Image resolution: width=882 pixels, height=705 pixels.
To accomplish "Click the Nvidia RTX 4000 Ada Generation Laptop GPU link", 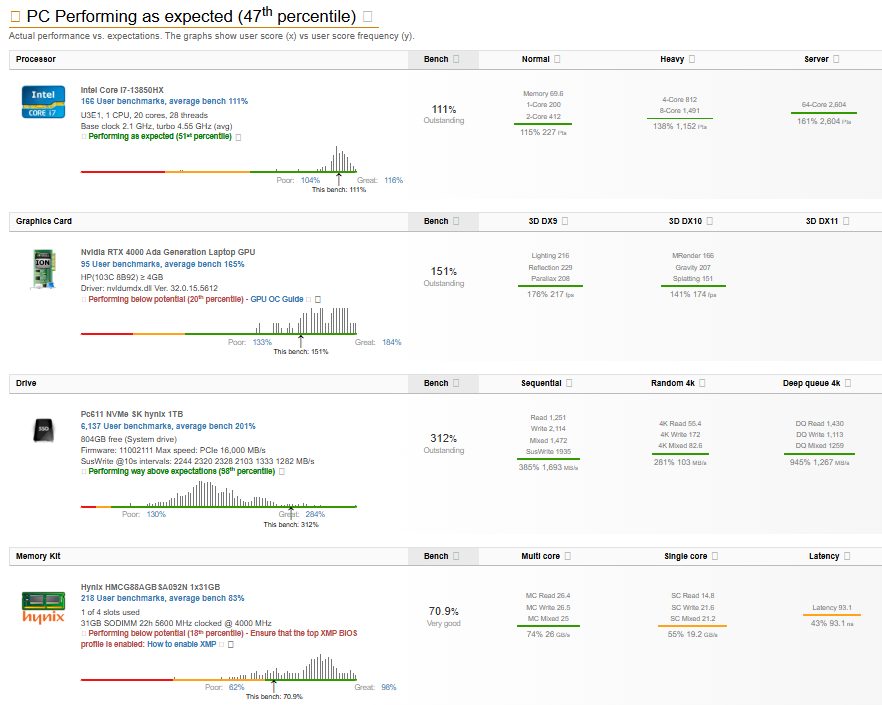I will pyautogui.click(x=167, y=252).
